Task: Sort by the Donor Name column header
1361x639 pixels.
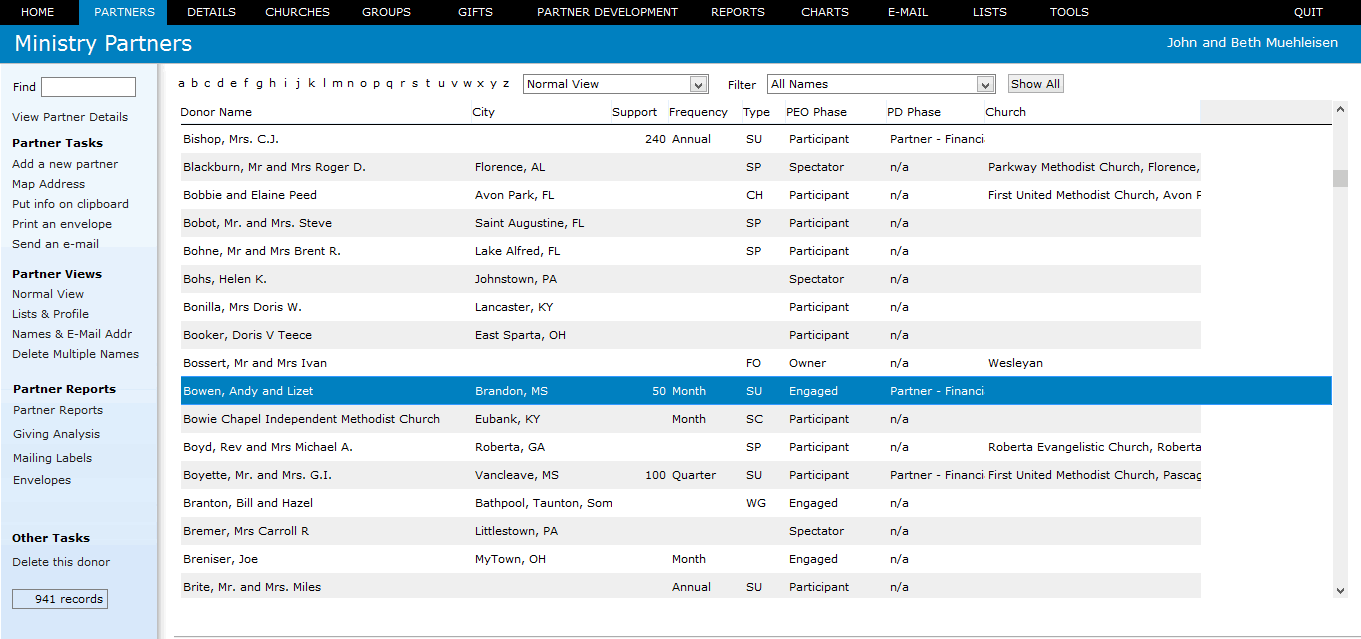Action: point(216,112)
